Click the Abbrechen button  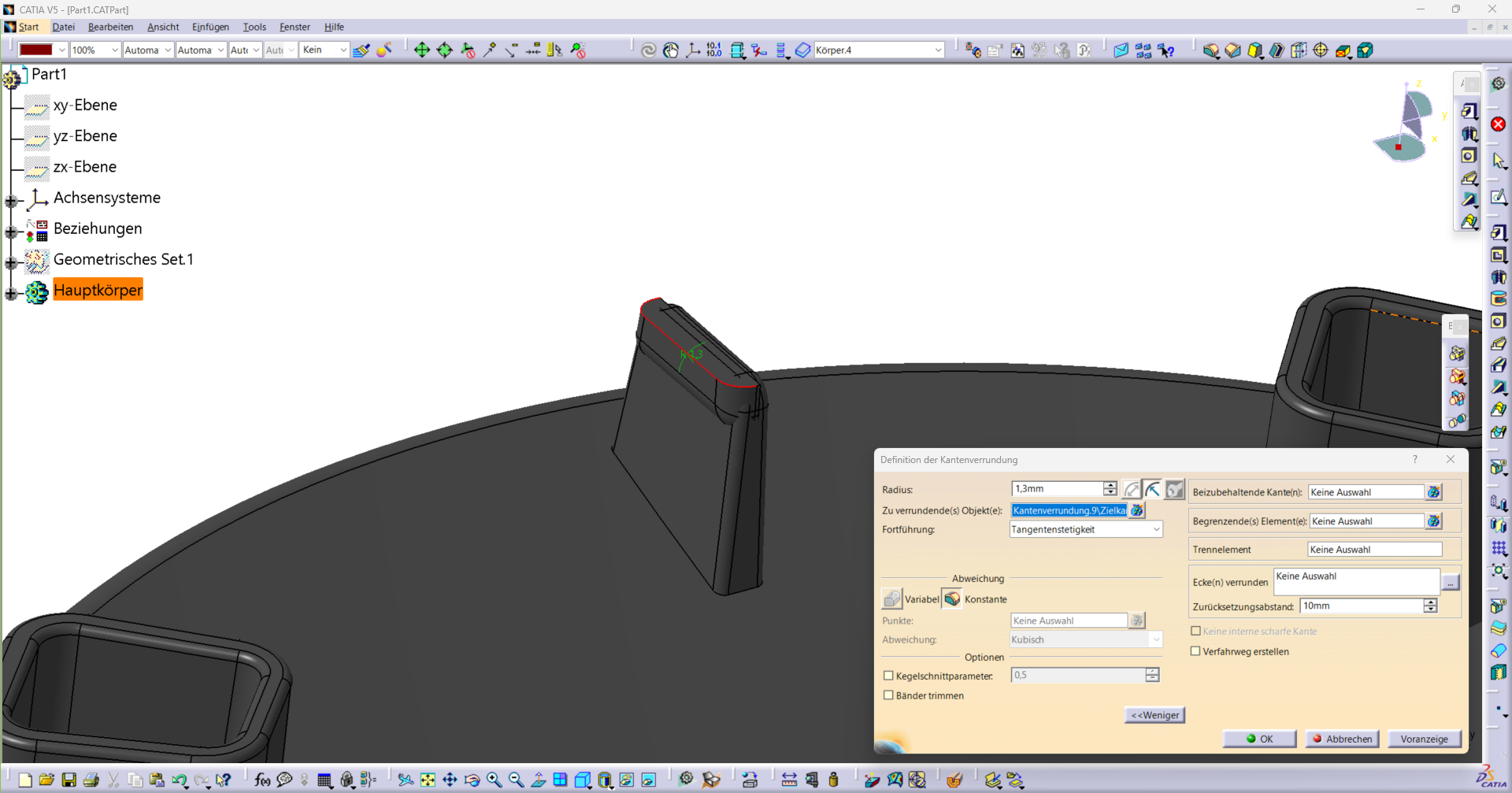pyautogui.click(x=1342, y=739)
